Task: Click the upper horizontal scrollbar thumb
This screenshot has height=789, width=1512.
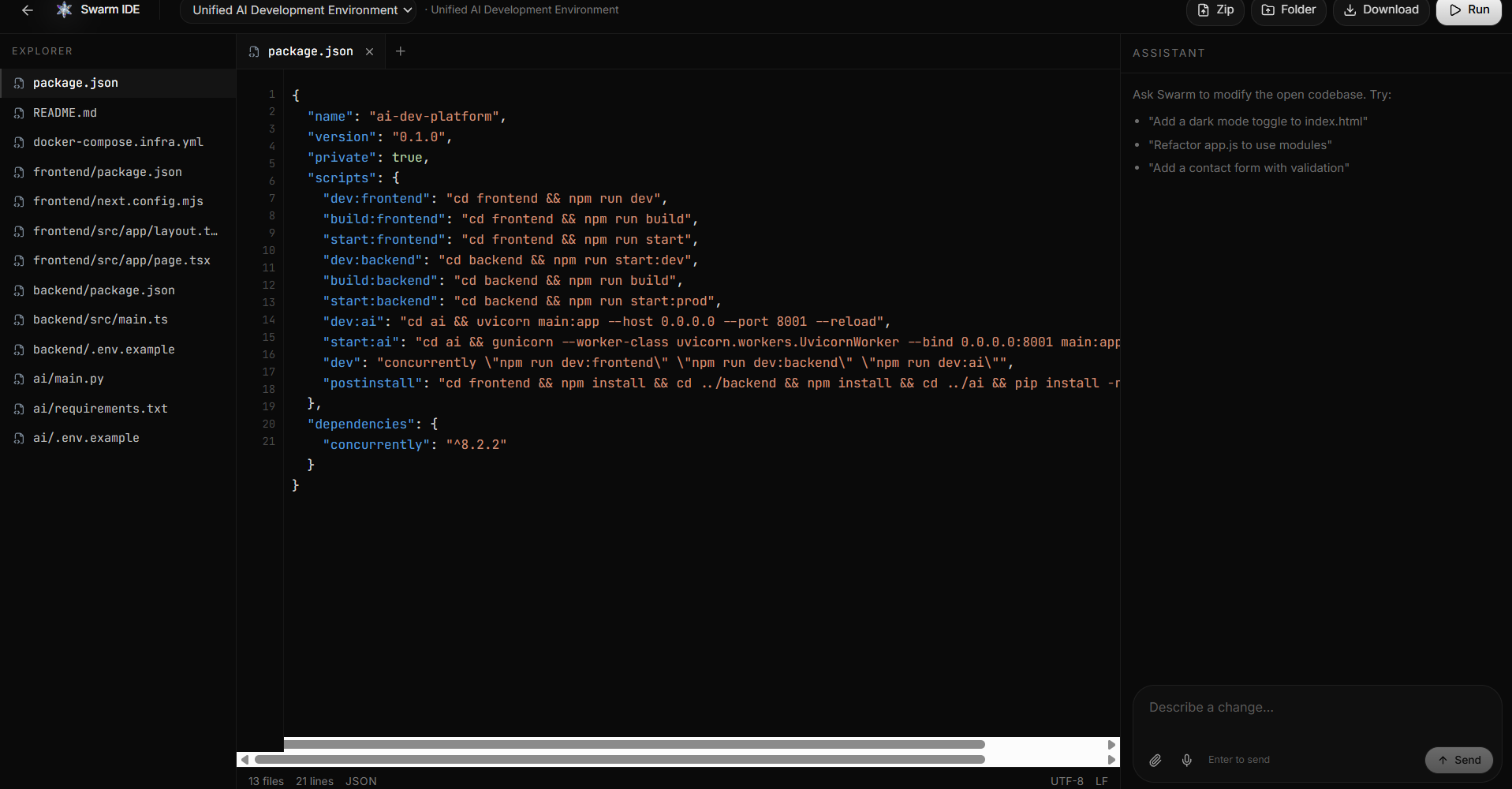Action: pyautogui.click(x=634, y=745)
